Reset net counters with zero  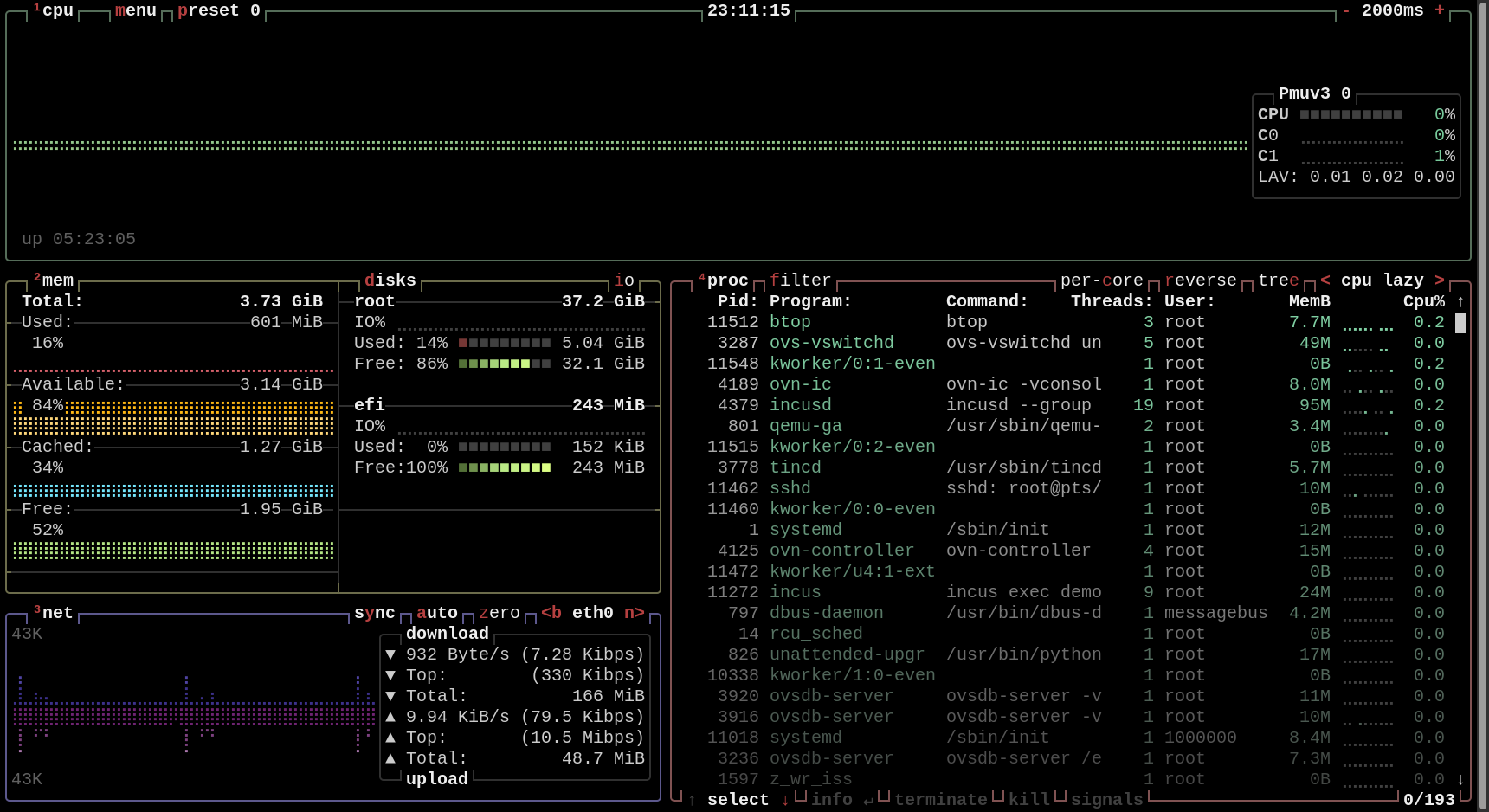[500, 613]
